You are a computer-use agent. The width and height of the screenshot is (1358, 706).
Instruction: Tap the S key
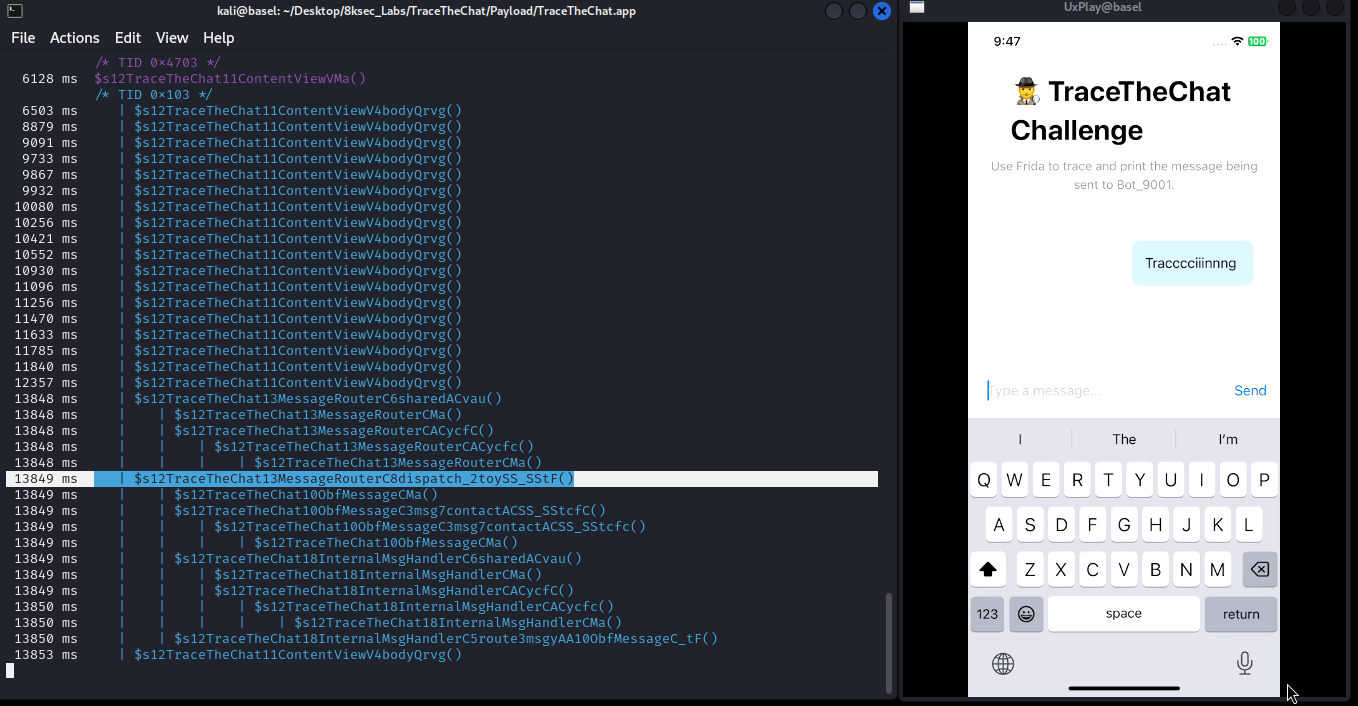(x=1030, y=525)
